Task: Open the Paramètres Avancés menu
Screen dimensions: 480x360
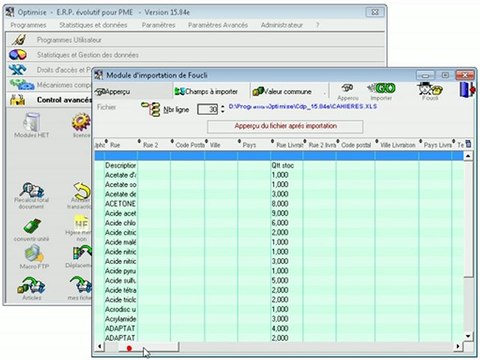Action: (x=218, y=25)
